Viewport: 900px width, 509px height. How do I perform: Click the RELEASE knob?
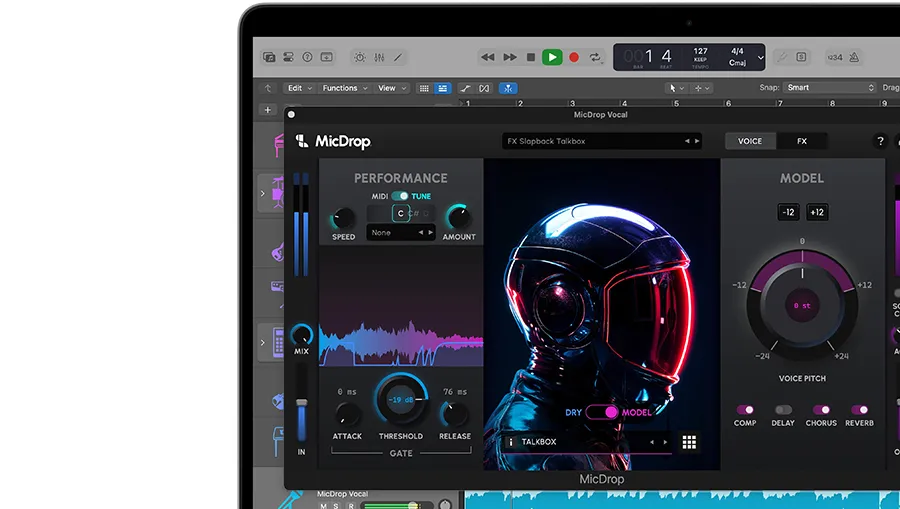(455, 414)
